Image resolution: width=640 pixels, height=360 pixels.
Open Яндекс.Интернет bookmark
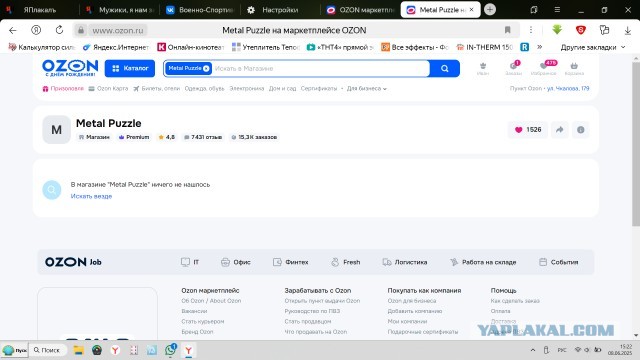[116, 47]
